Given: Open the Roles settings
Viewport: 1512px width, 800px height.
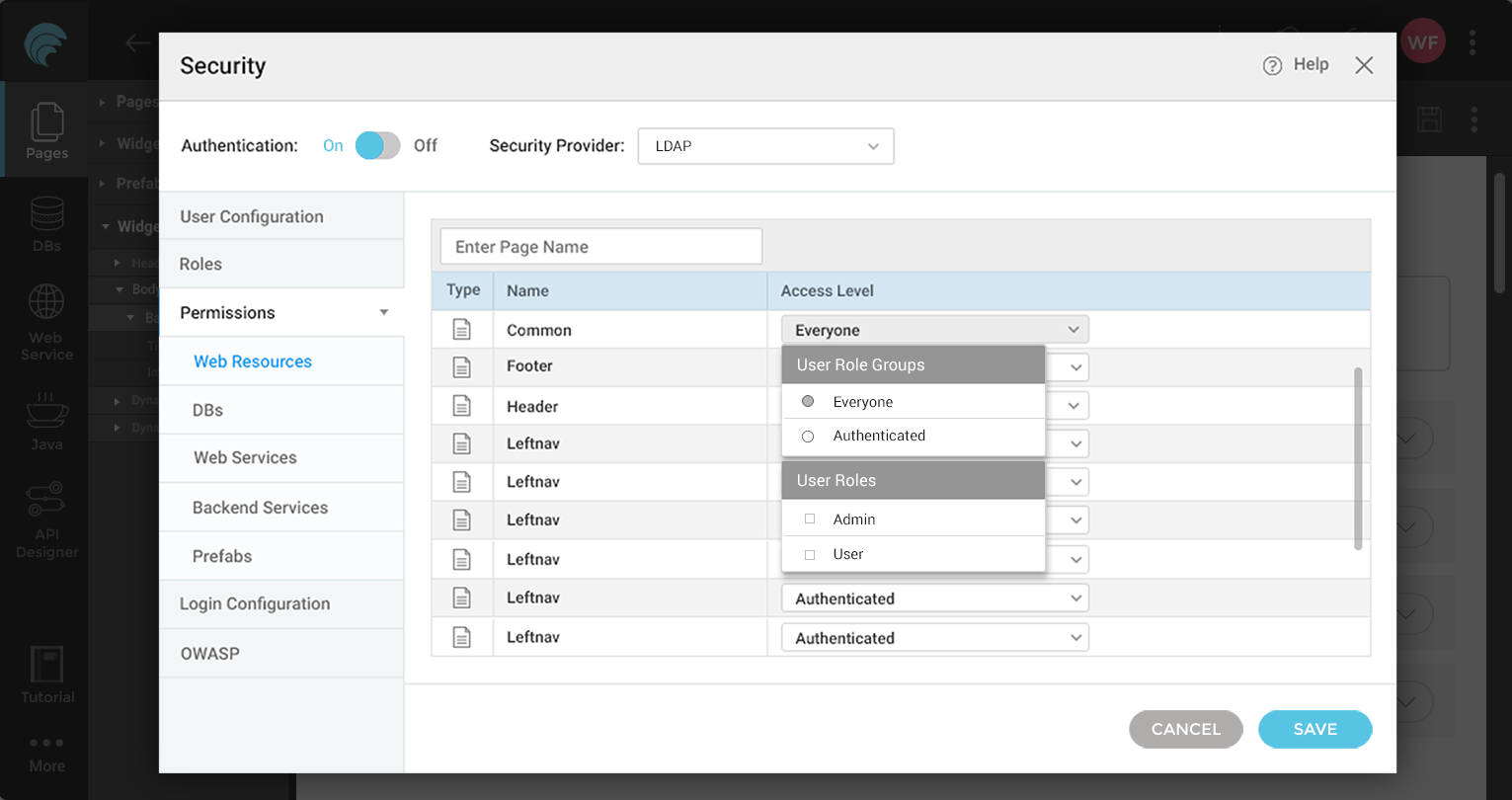Looking at the screenshot, I should click(x=281, y=264).
